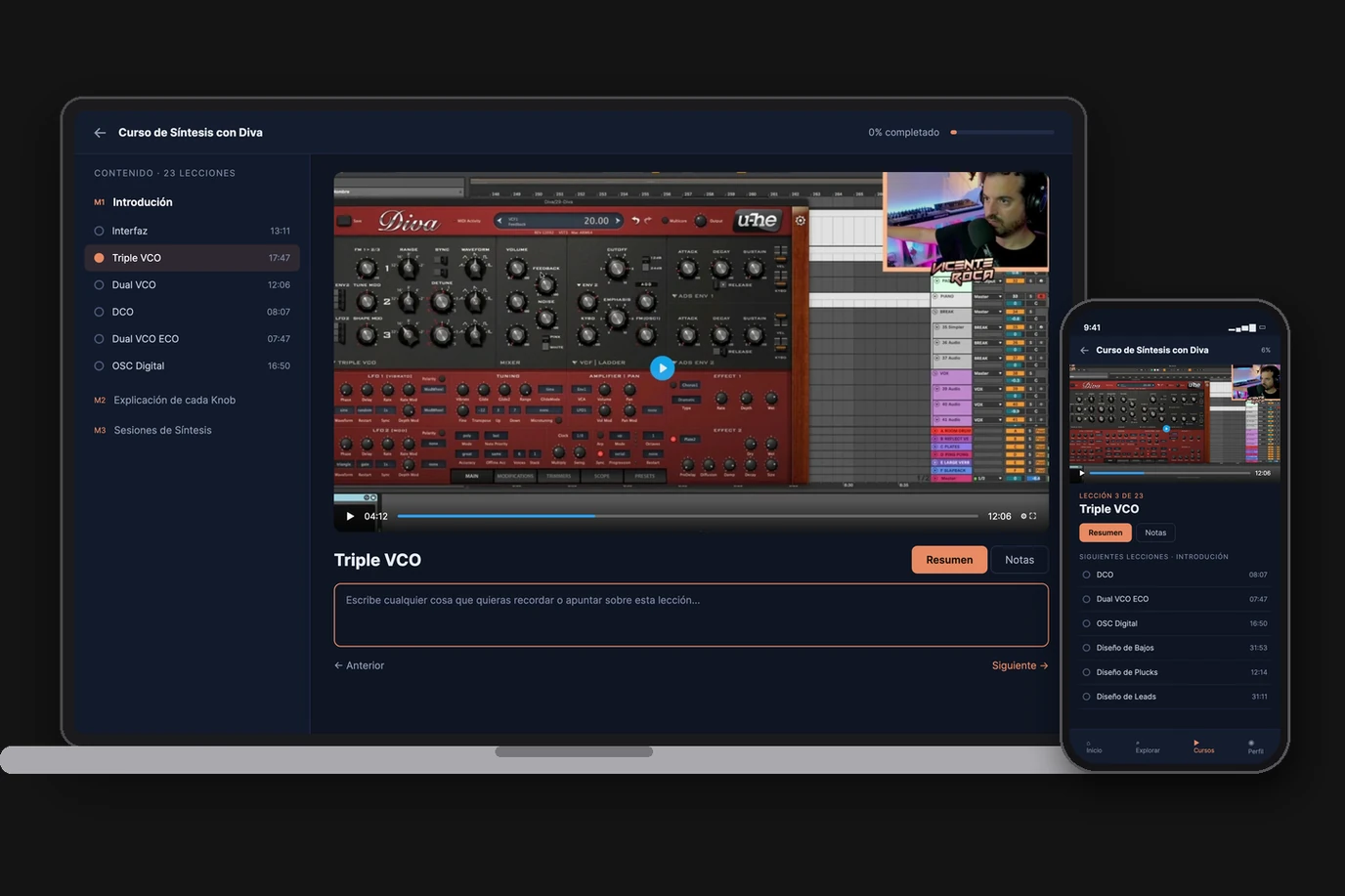
Task: Toggle the sidebar DCO lesson circle
Action: click(x=99, y=312)
